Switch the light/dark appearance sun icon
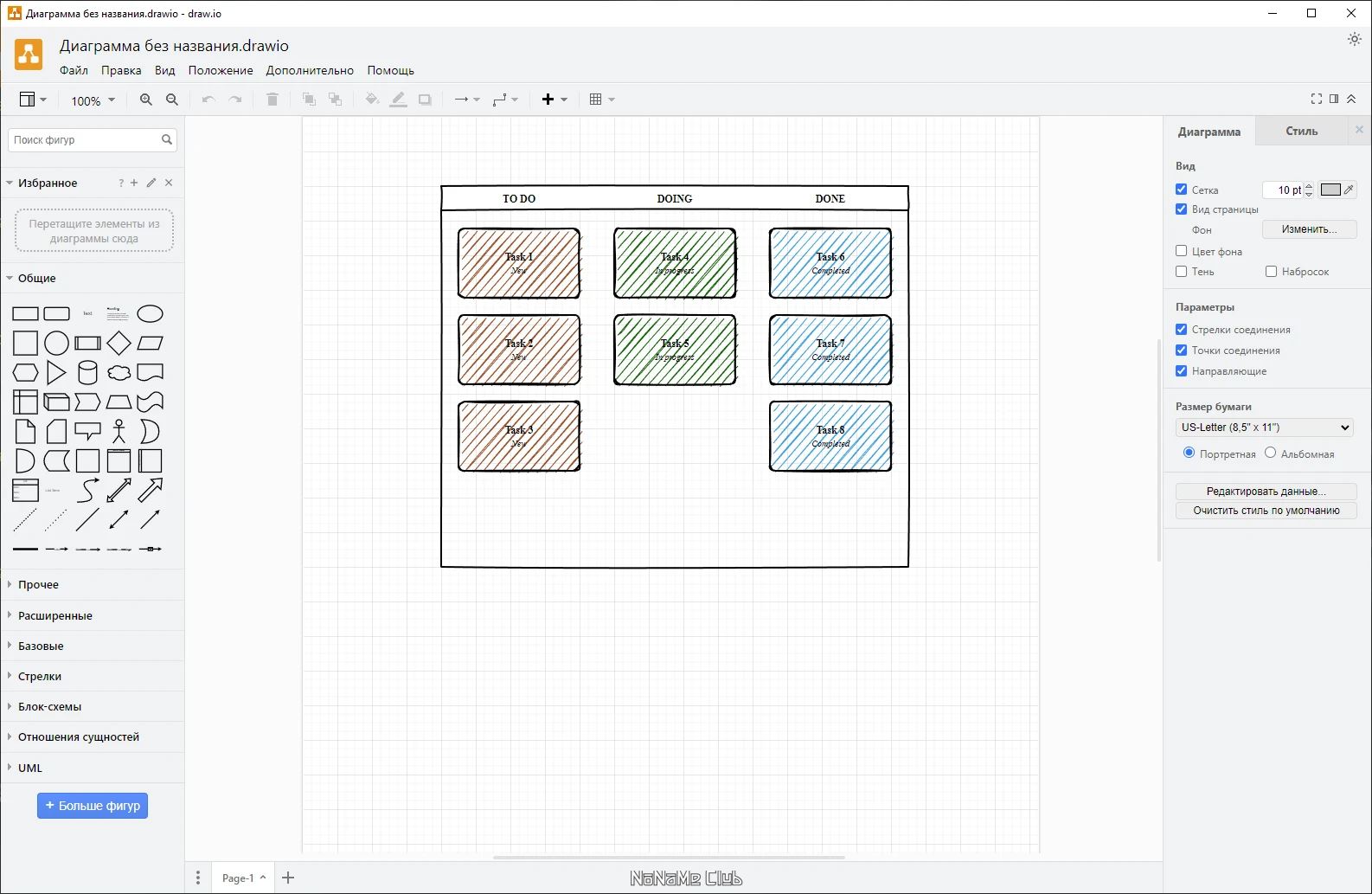 click(x=1354, y=39)
